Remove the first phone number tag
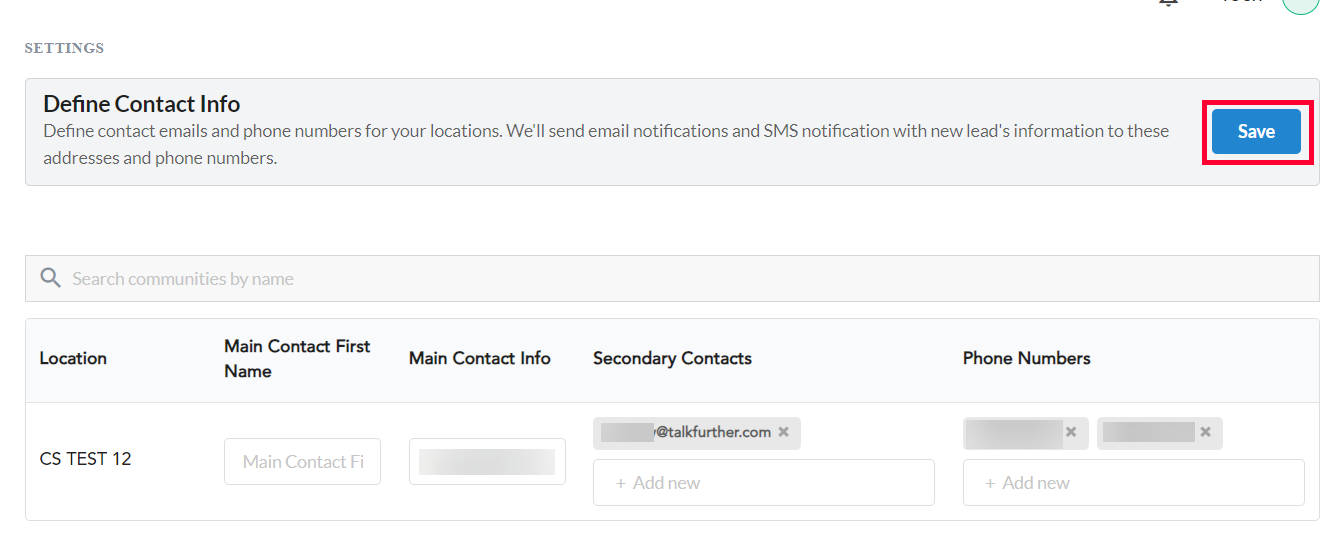This screenshot has width=1337, height=540. [x=1071, y=432]
